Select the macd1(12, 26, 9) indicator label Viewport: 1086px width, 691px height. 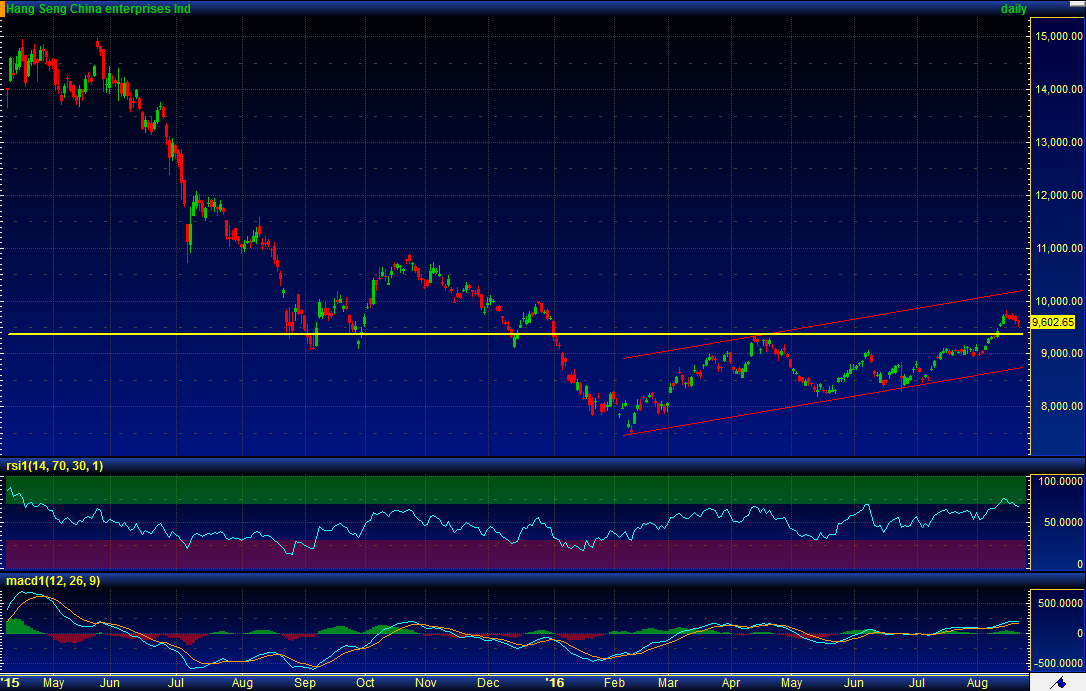(53, 580)
